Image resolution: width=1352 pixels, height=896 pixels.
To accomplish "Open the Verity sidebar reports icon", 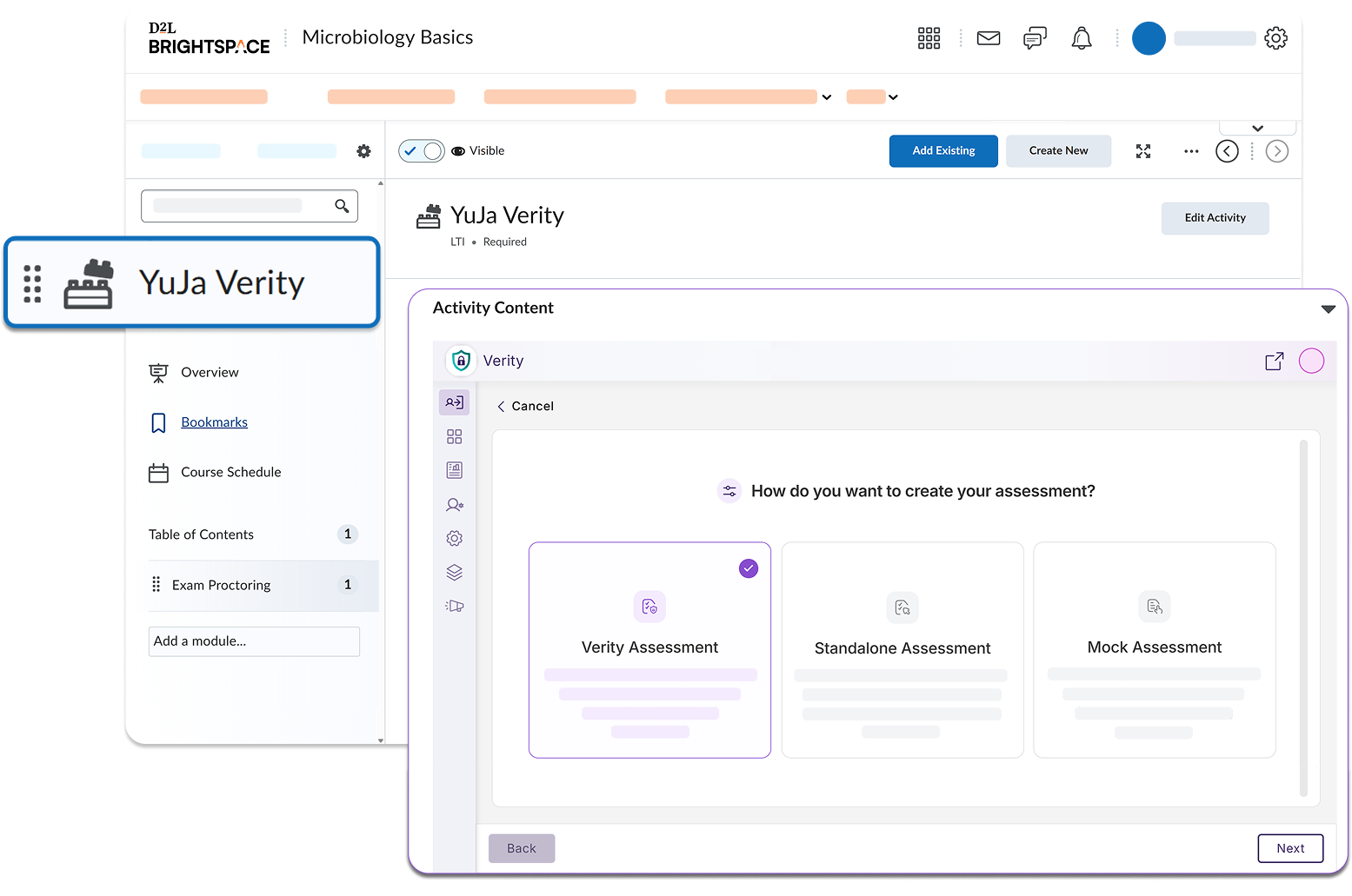I will tap(454, 470).
